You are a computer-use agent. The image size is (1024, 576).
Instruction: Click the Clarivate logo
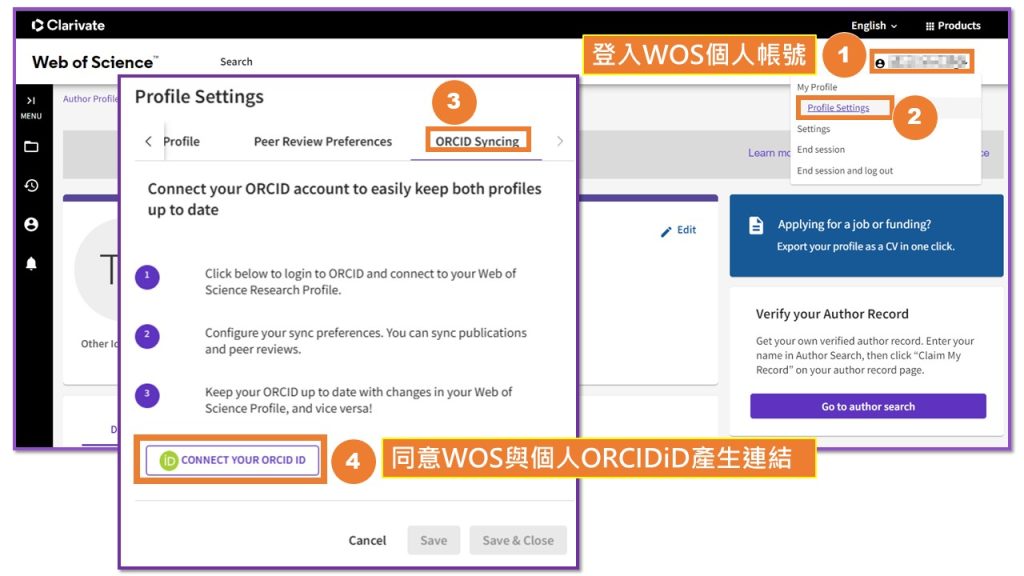tap(68, 25)
